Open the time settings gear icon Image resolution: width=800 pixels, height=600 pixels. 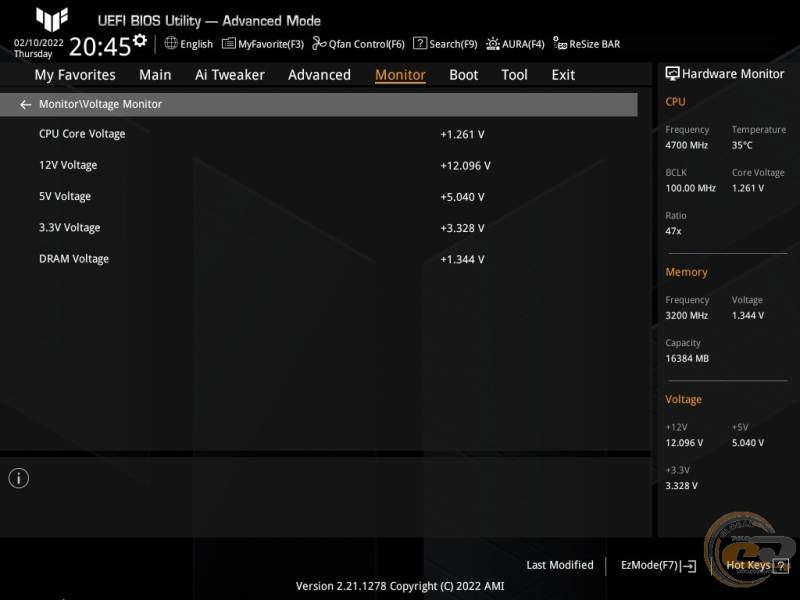[140, 40]
